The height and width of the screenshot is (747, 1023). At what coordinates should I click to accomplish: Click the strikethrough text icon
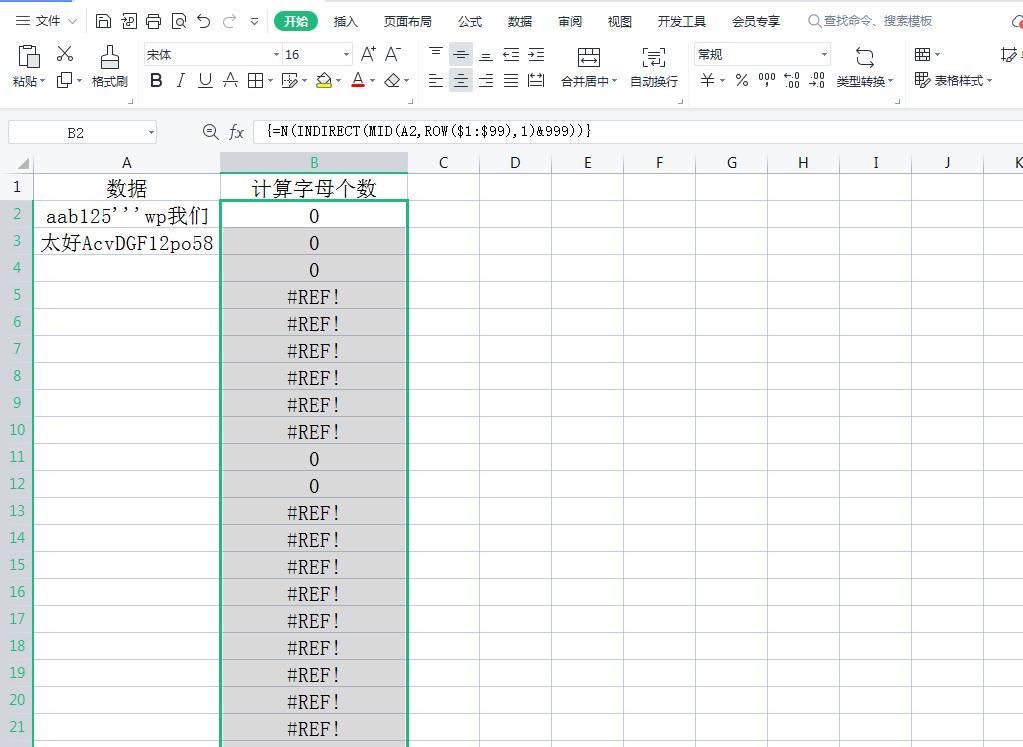click(x=230, y=80)
